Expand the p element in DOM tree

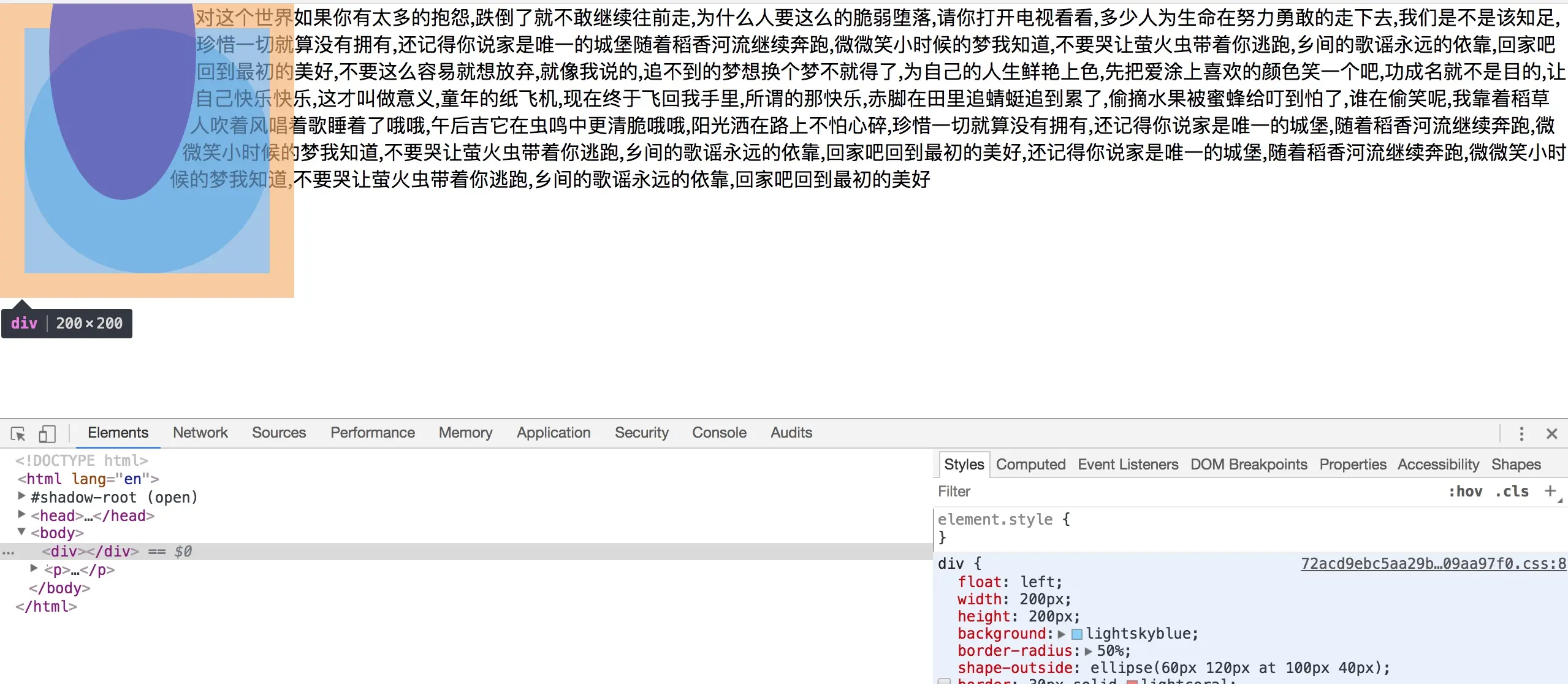tap(34, 569)
